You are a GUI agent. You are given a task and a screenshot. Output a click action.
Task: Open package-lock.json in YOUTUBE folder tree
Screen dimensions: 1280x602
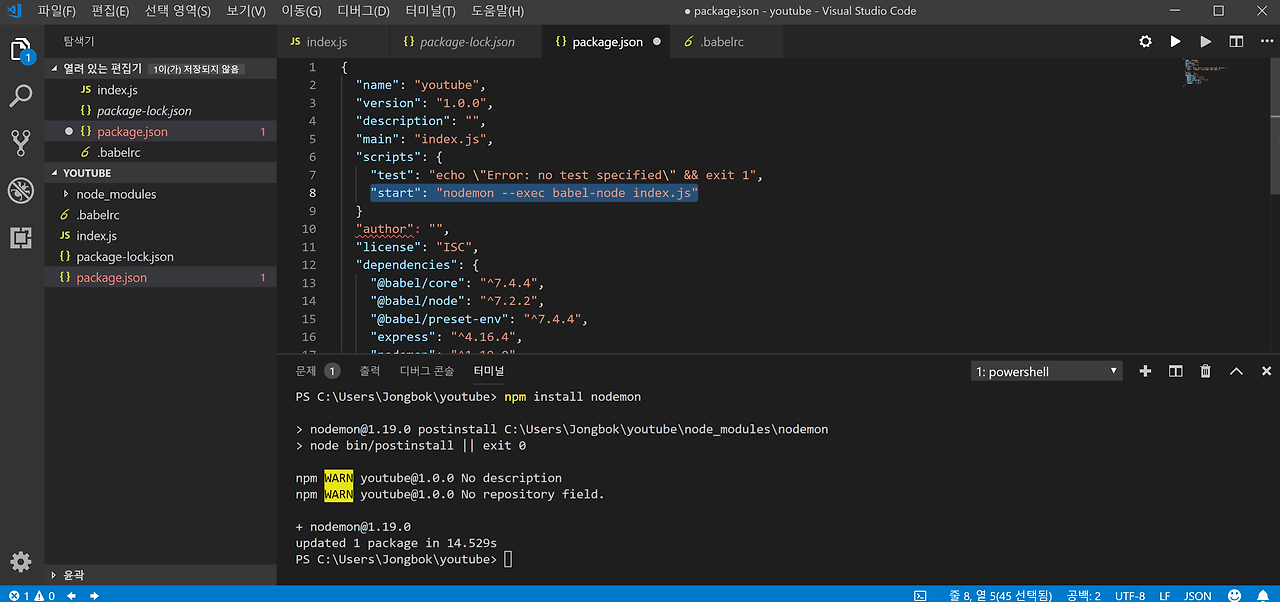pyautogui.click(x=160, y=257)
